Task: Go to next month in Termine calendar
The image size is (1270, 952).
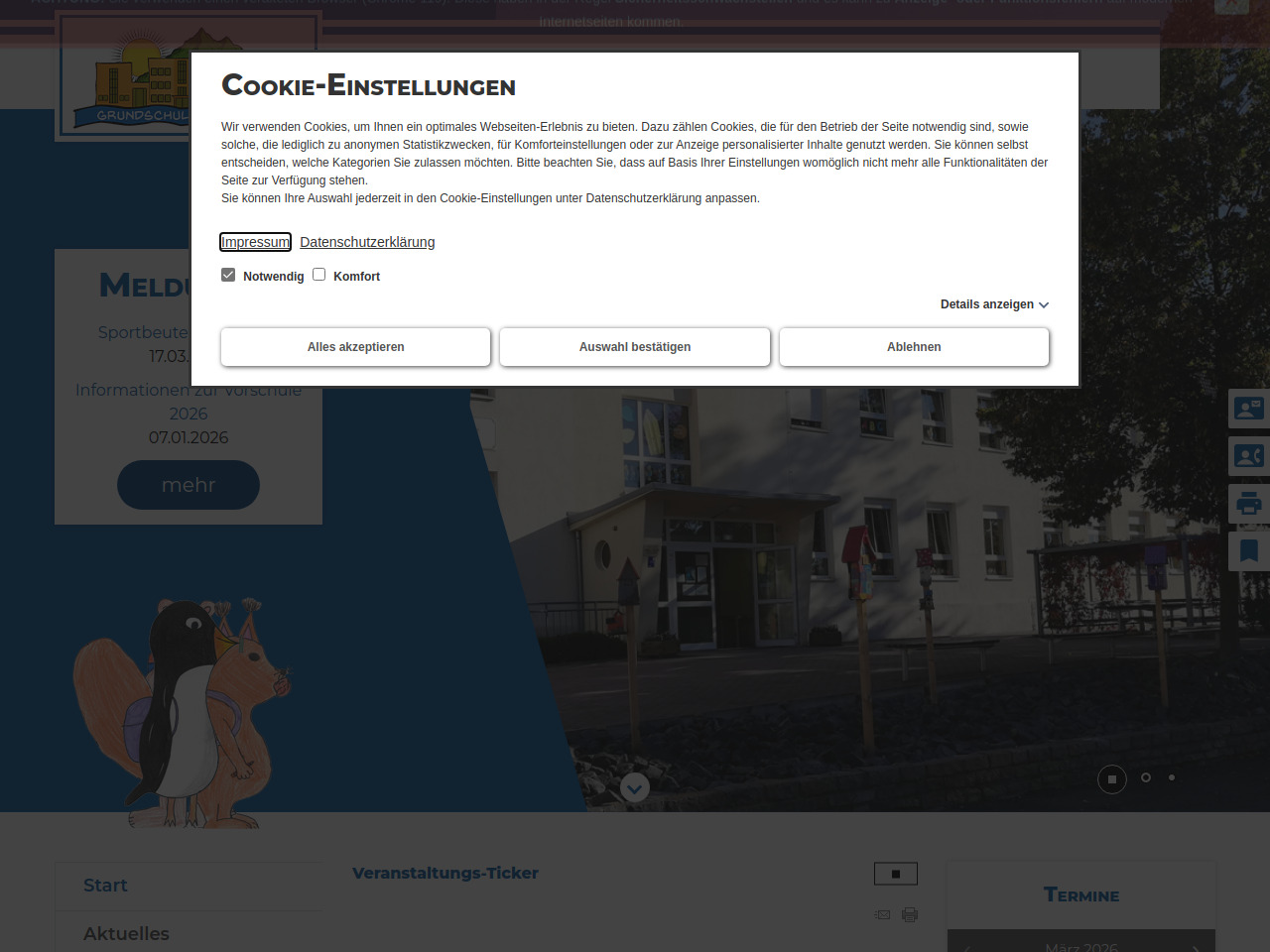Action: tap(1196, 947)
